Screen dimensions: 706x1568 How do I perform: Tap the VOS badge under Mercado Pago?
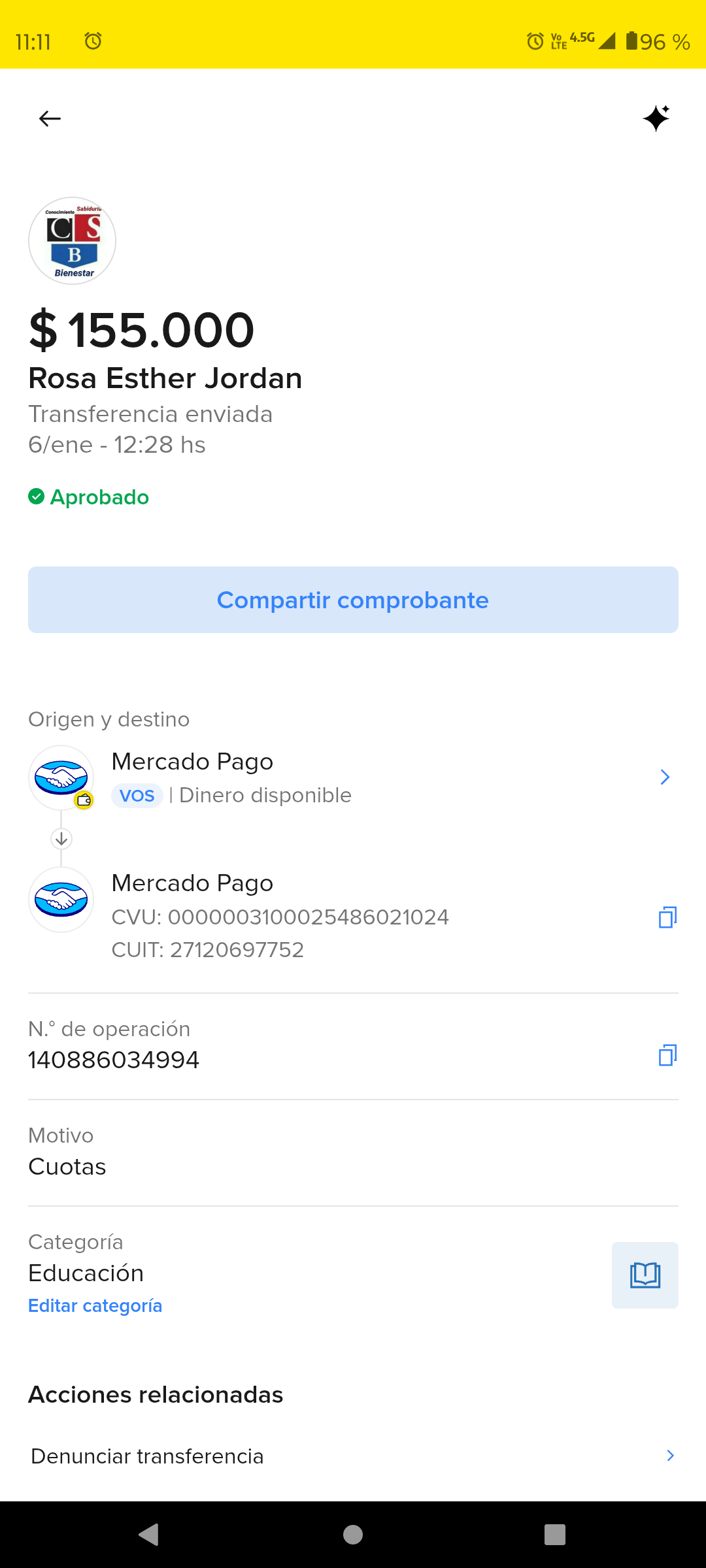(x=137, y=796)
